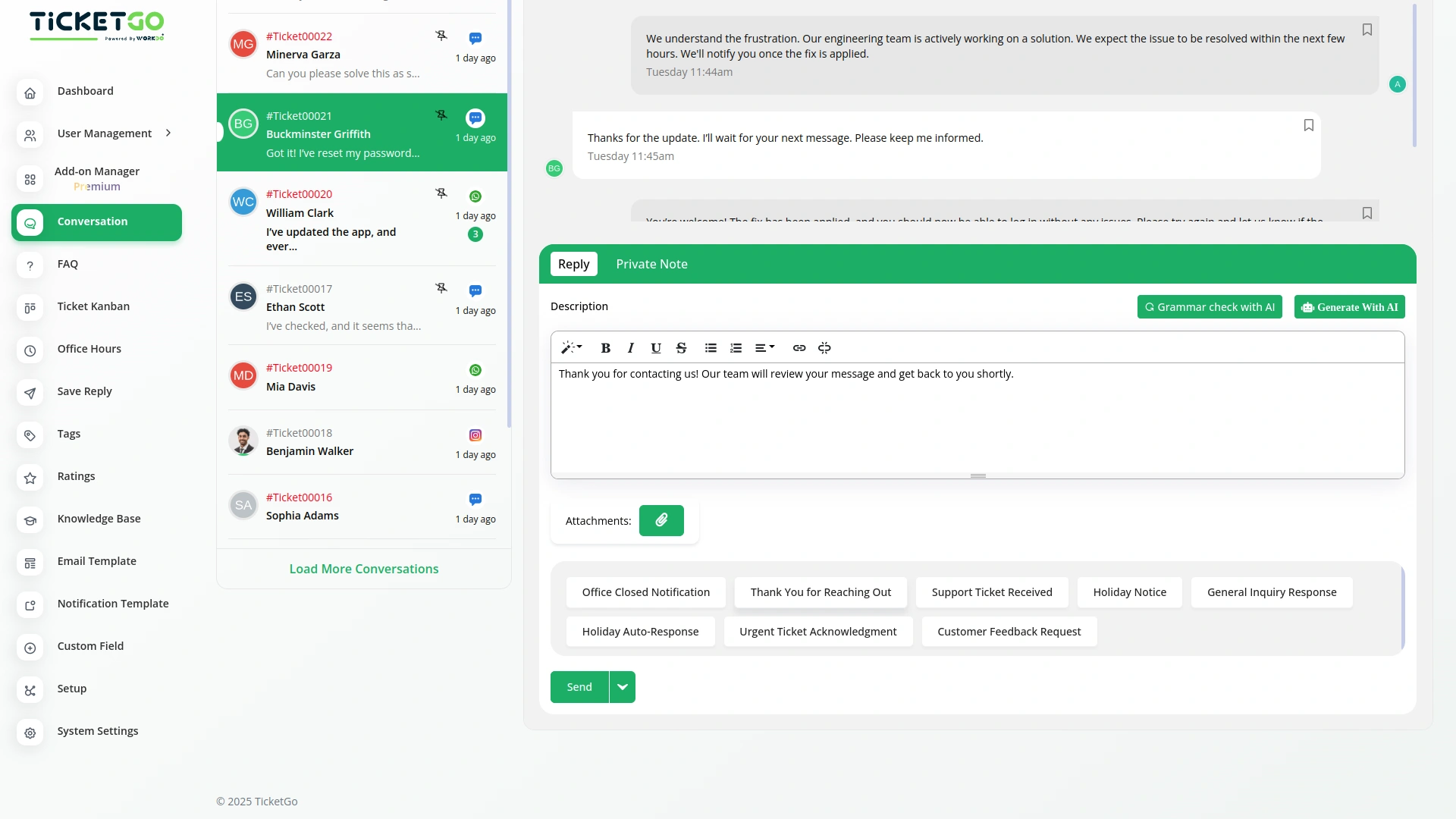Screen dimensions: 1456x819
Task: Bookmark the message from Buckminster Griffith
Action: [x=1309, y=125]
